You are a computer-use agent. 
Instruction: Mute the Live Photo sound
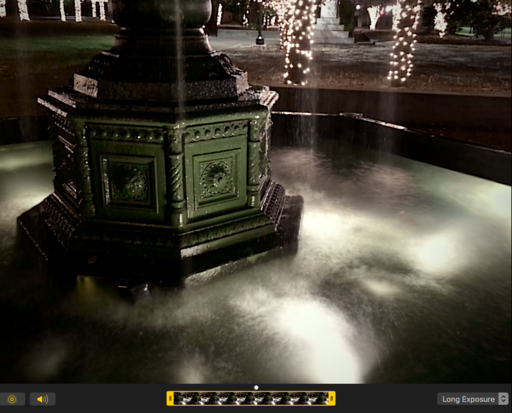click(x=43, y=399)
